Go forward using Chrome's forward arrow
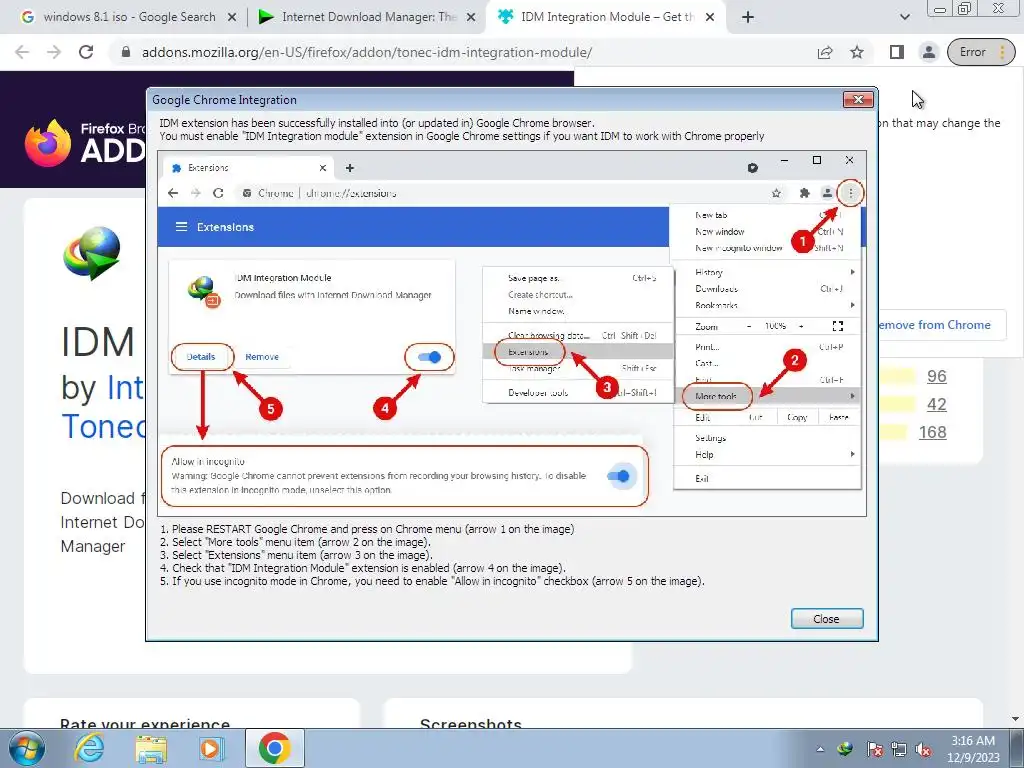The width and height of the screenshot is (1024, 768). (x=54, y=52)
